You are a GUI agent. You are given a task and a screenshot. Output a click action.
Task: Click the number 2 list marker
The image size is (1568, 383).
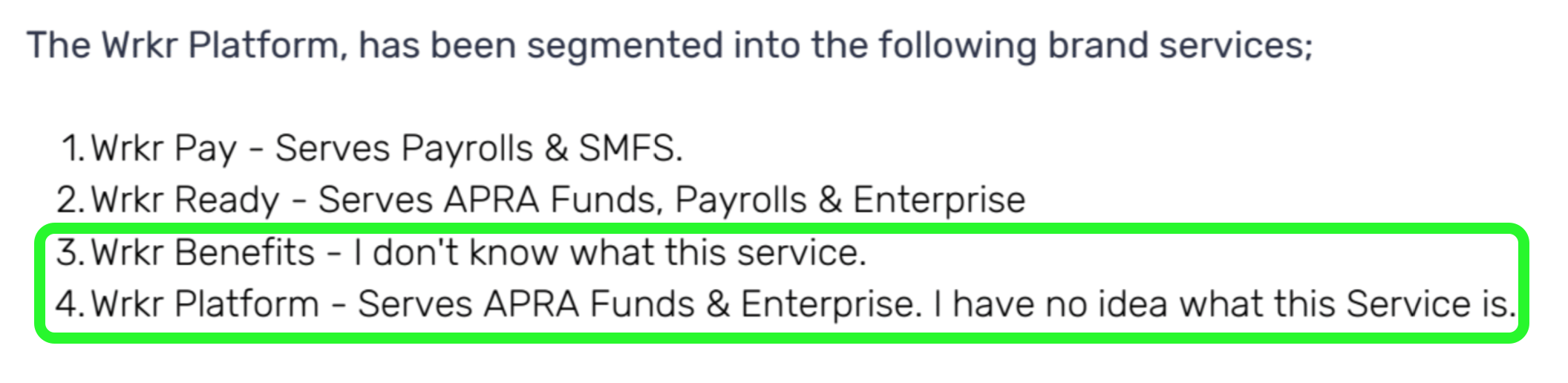(x=71, y=200)
